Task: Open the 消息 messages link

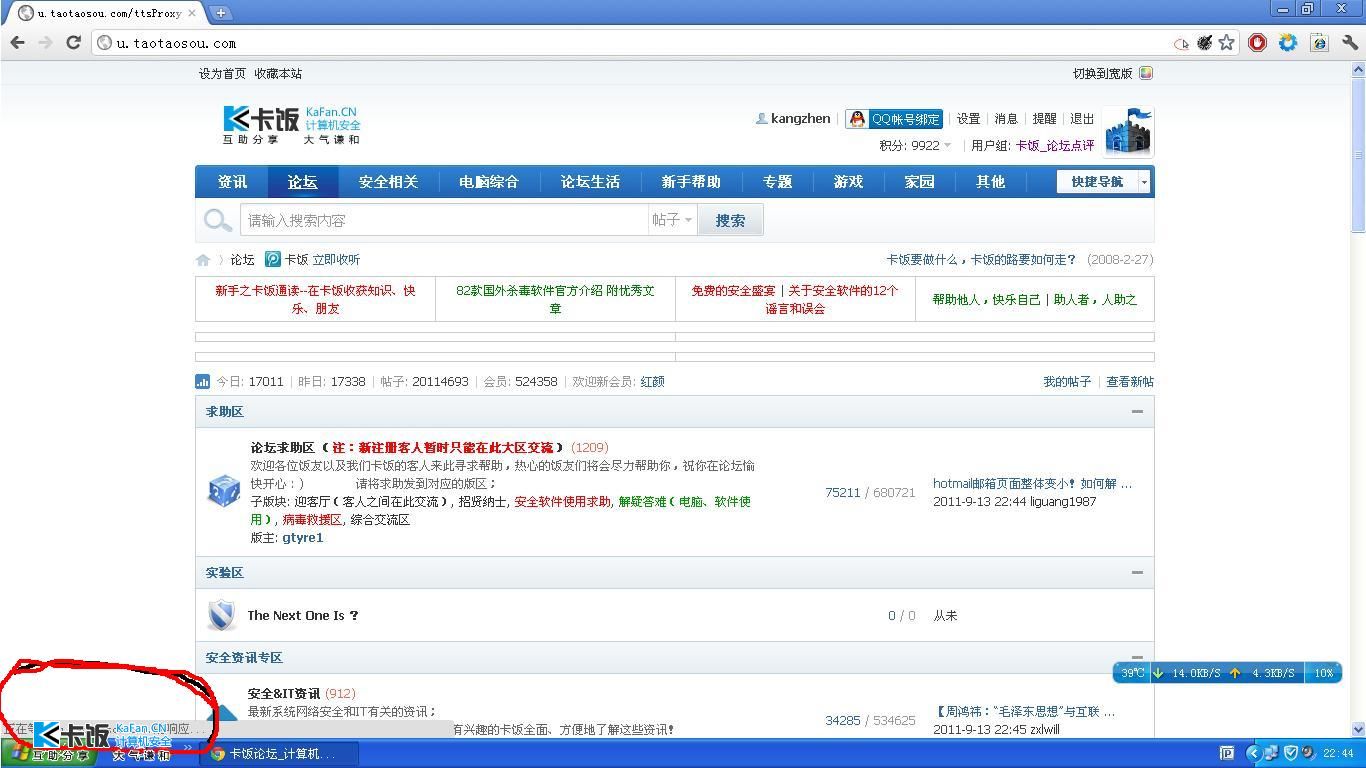Action: (x=1006, y=118)
